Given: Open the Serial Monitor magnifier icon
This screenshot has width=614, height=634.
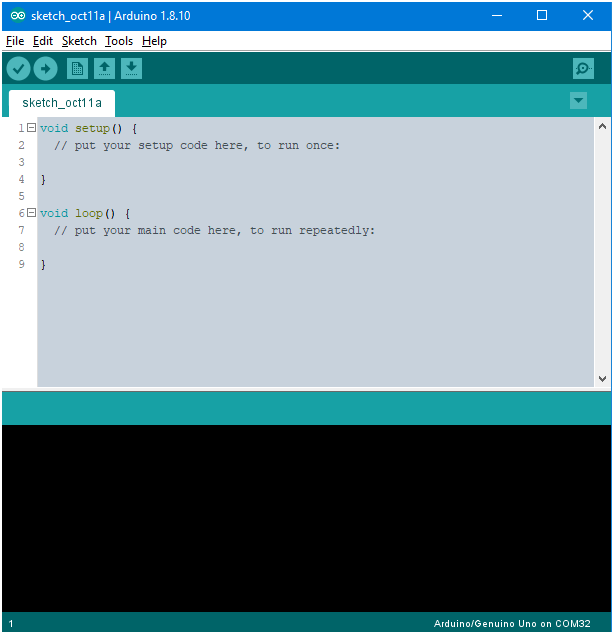Looking at the screenshot, I should point(583,68).
